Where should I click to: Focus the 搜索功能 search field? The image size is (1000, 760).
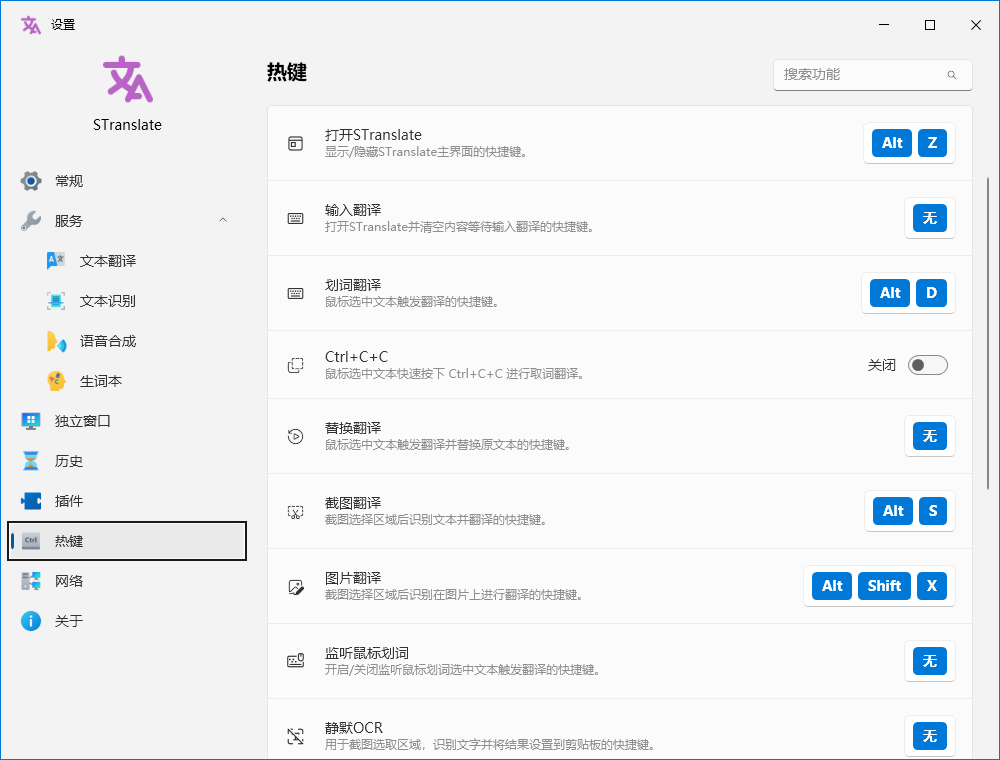860,75
